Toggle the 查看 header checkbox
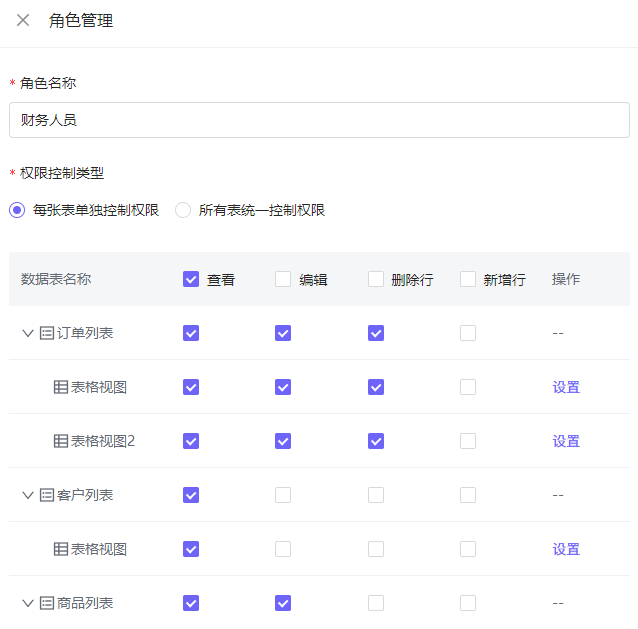638x629 pixels. [191, 279]
